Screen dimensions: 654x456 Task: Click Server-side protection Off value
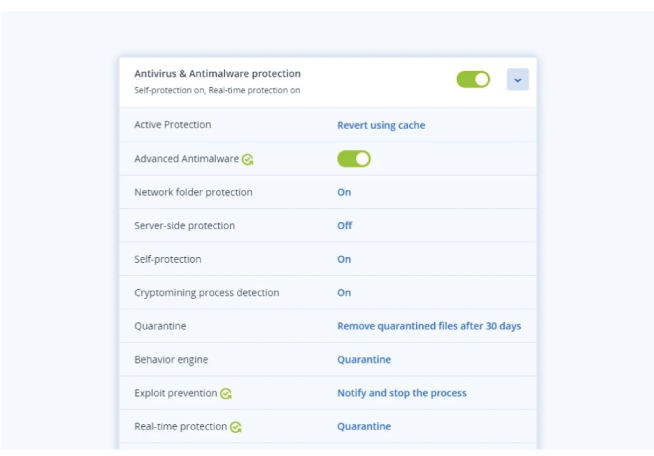(345, 226)
